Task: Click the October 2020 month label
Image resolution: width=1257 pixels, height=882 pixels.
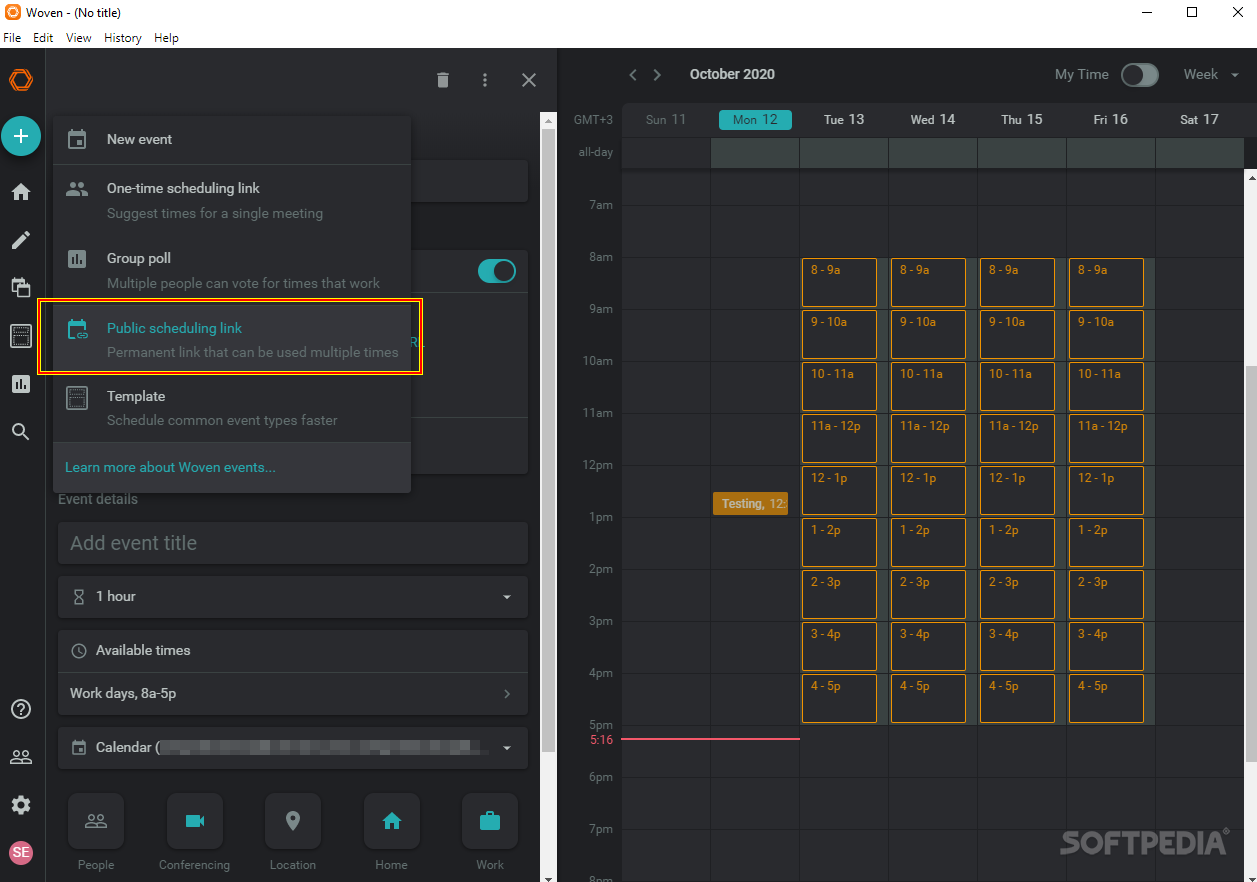Action: 732,75
